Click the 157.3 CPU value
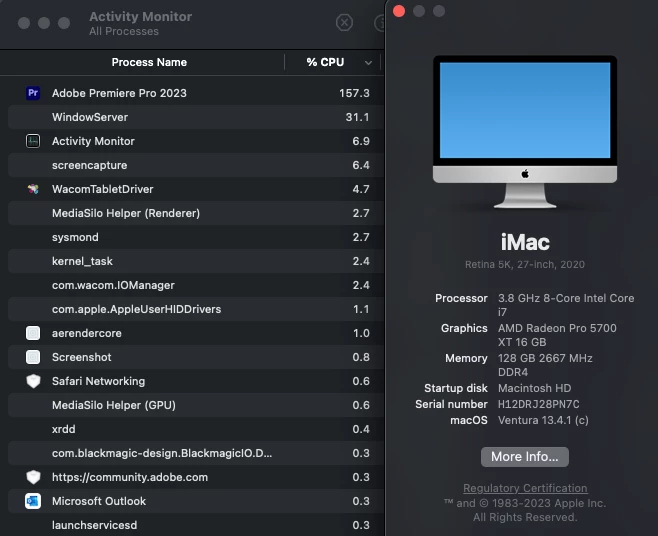The height and width of the screenshot is (536, 658). 355,93
